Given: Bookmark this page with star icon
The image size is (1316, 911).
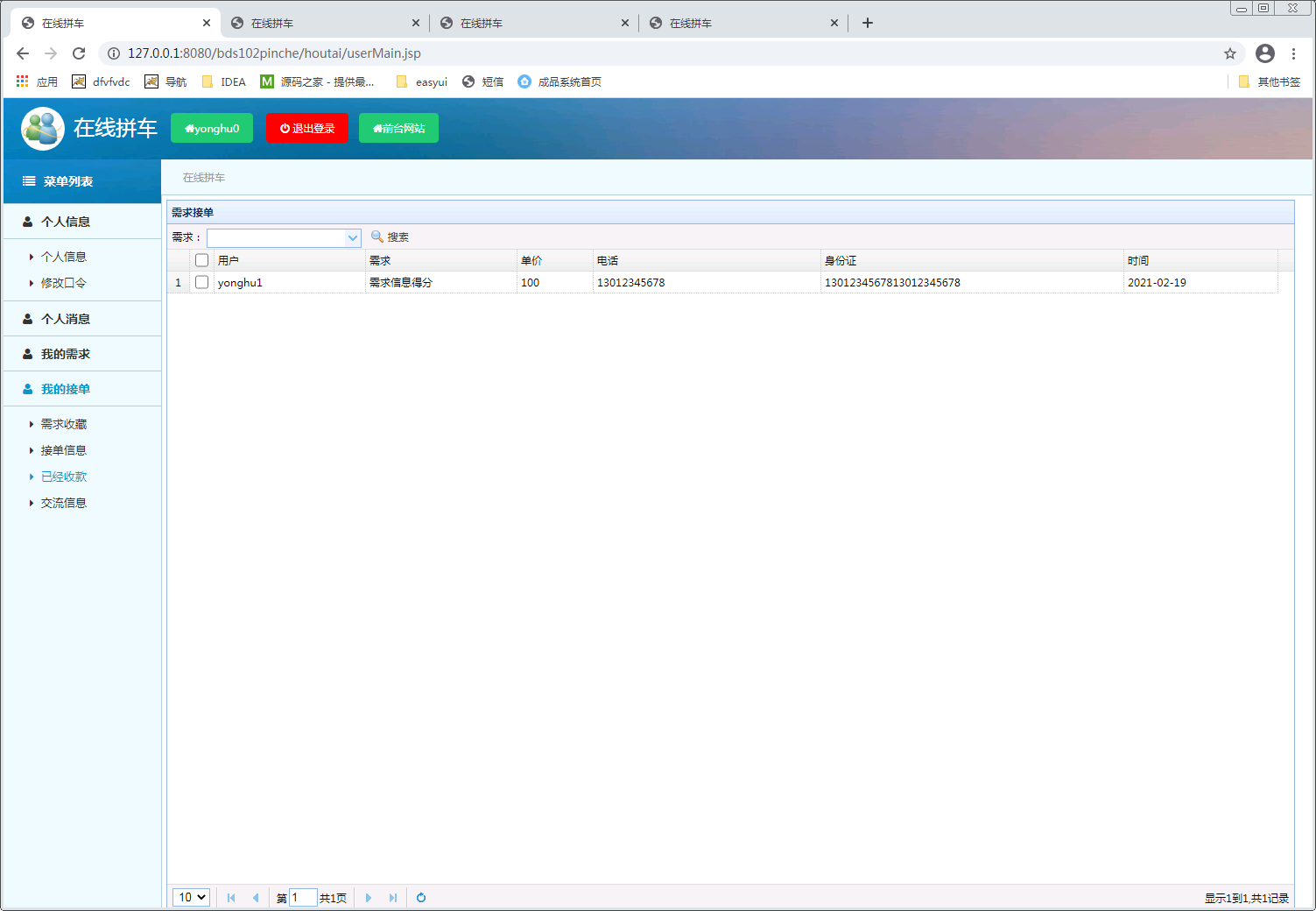Looking at the screenshot, I should tap(1230, 53).
